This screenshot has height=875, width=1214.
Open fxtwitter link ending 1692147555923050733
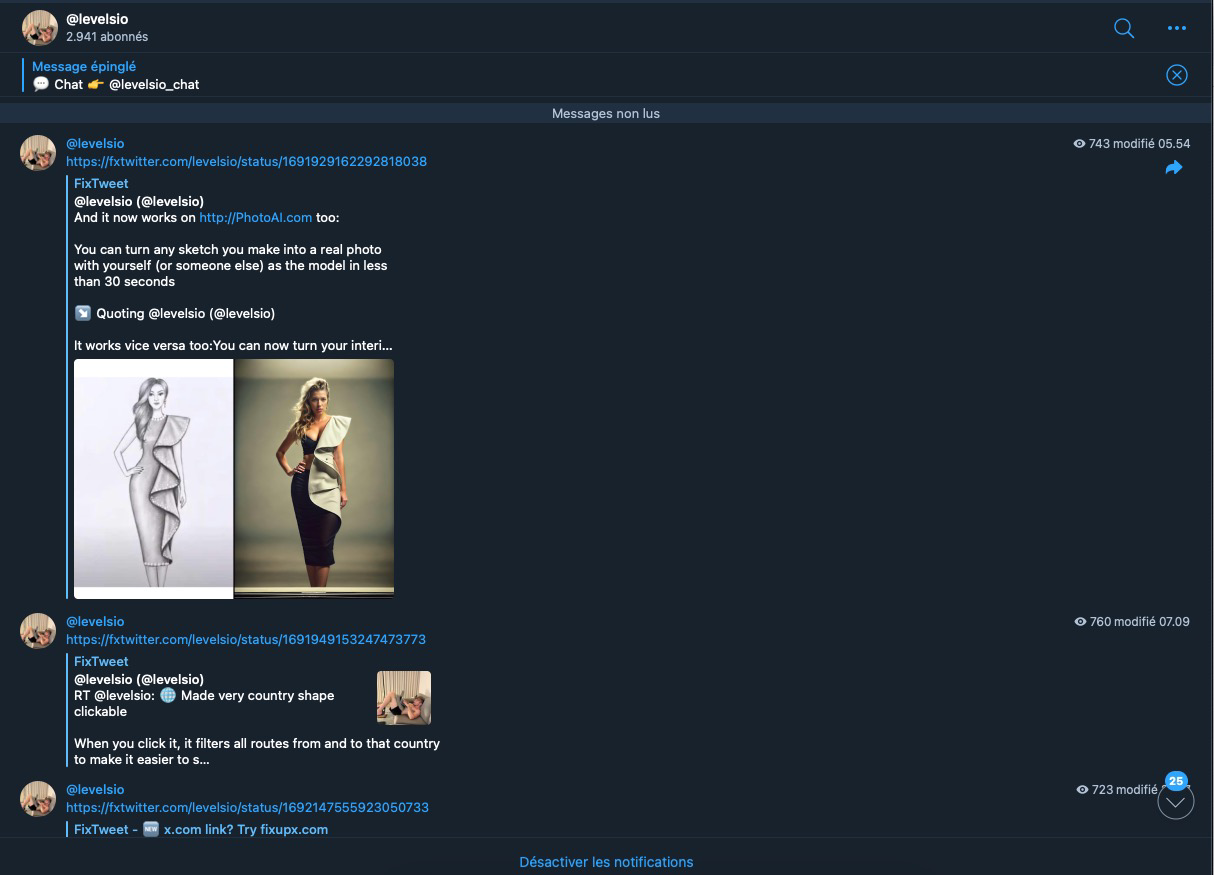pyautogui.click(x=247, y=807)
